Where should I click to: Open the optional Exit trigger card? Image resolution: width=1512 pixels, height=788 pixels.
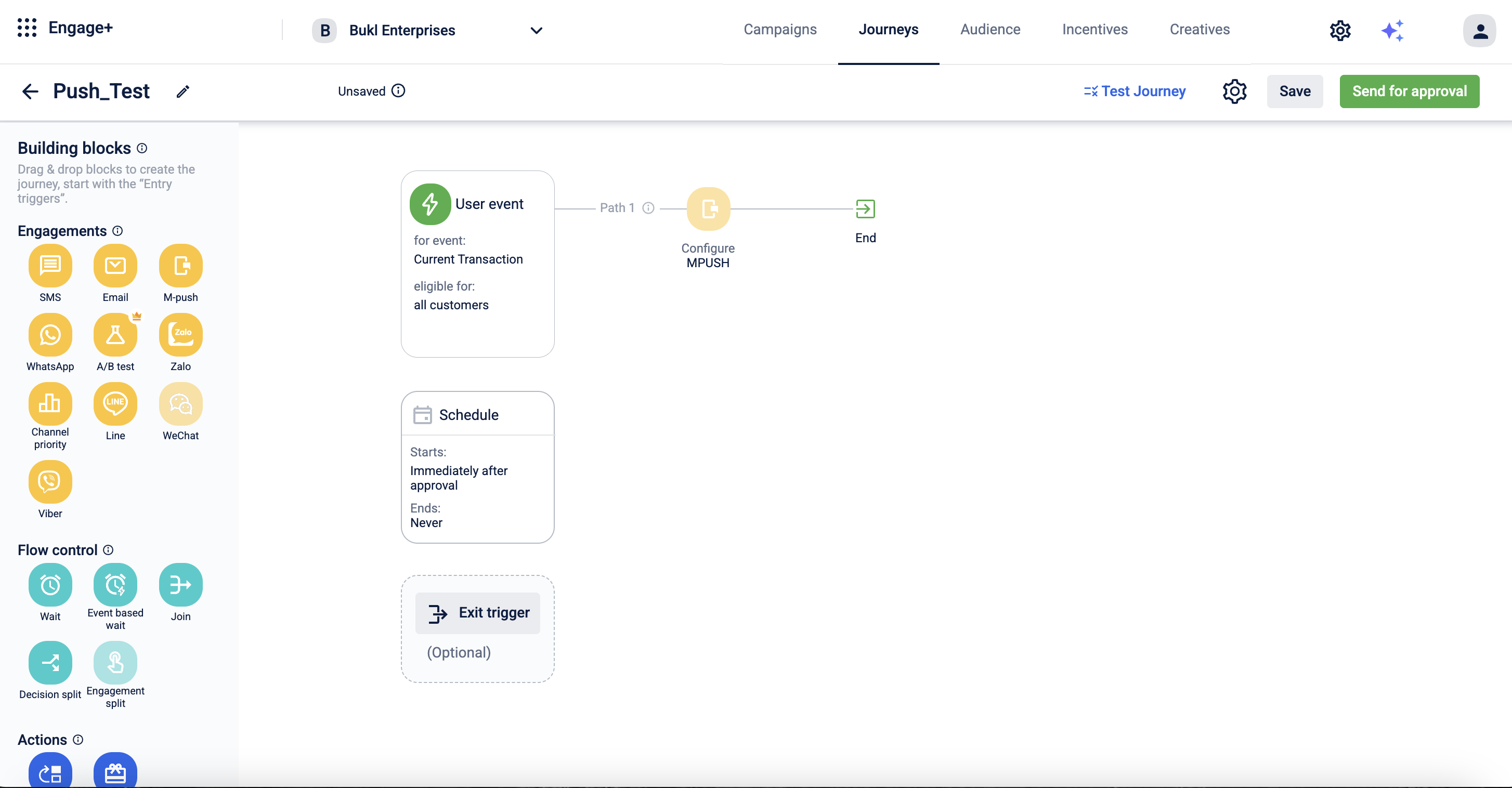click(477, 613)
